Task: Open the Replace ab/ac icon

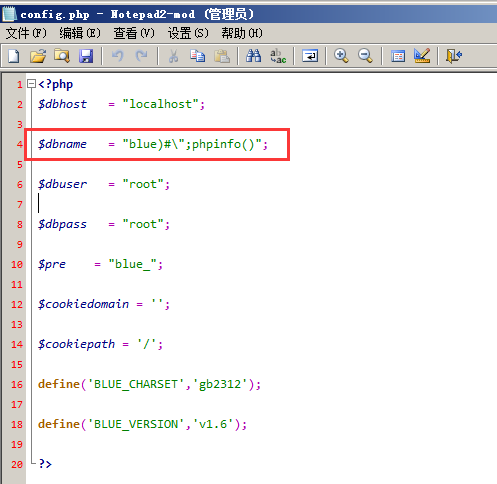Action: point(278,56)
